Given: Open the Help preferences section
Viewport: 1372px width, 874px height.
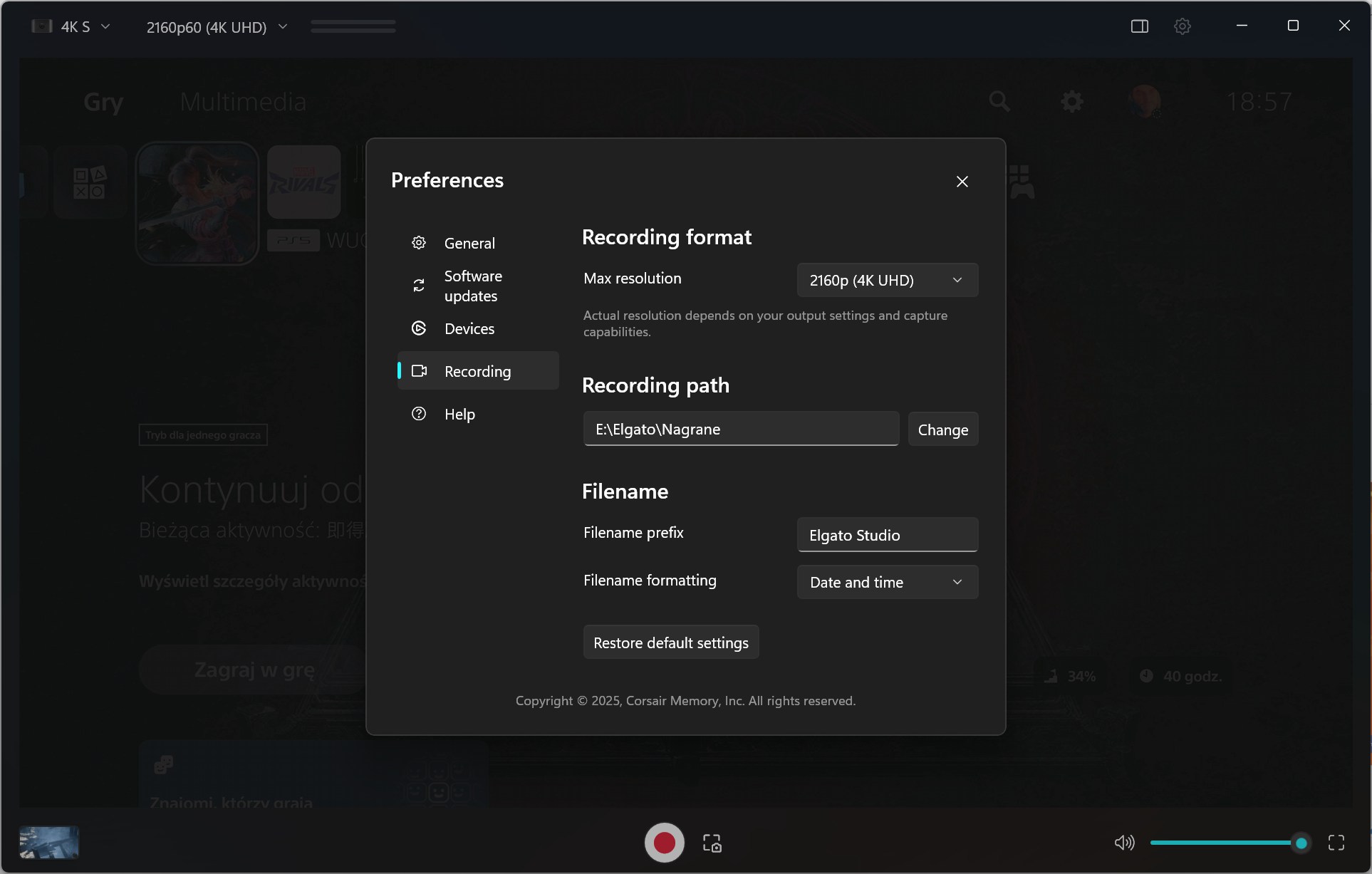Looking at the screenshot, I should click(x=459, y=414).
